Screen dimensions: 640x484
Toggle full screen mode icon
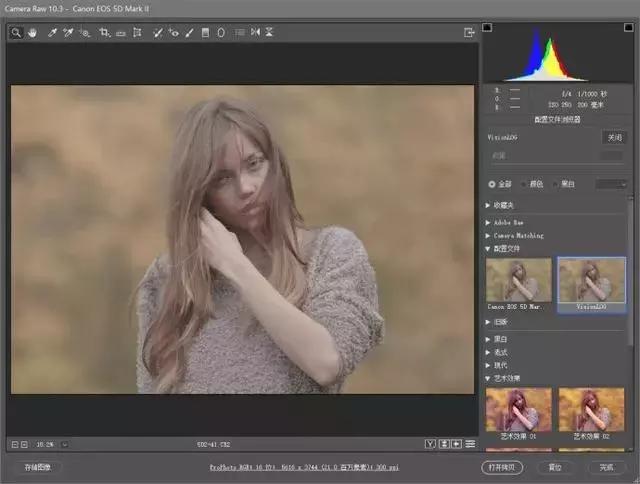pos(468,33)
